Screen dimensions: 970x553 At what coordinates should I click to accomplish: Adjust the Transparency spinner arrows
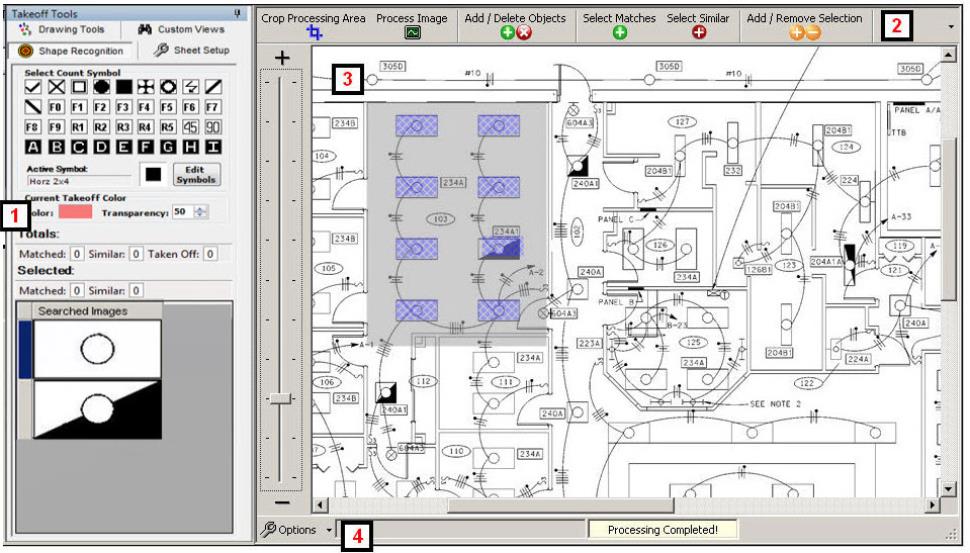pos(200,211)
